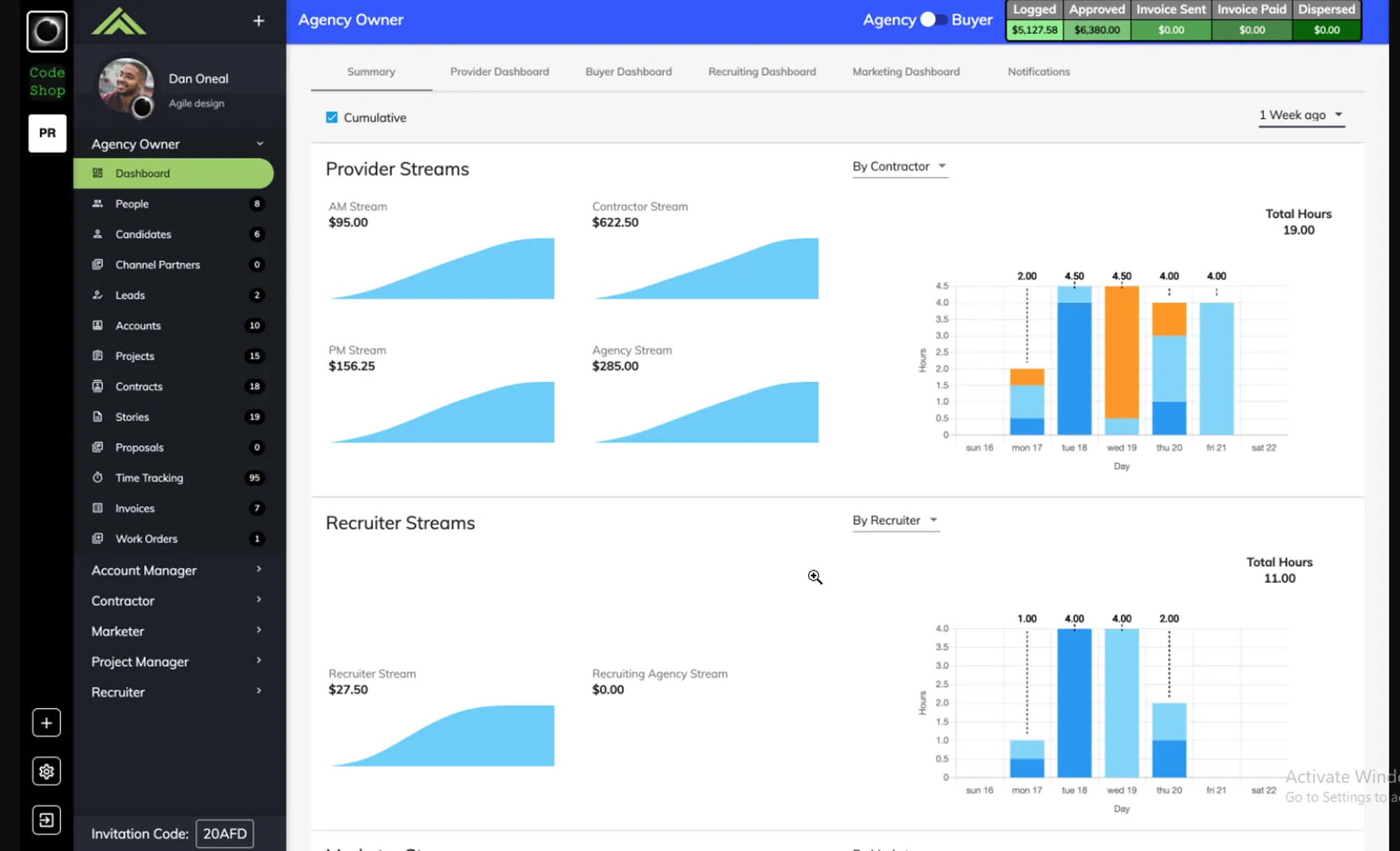
Task: Click the Channel Partners icon
Action: click(x=97, y=264)
